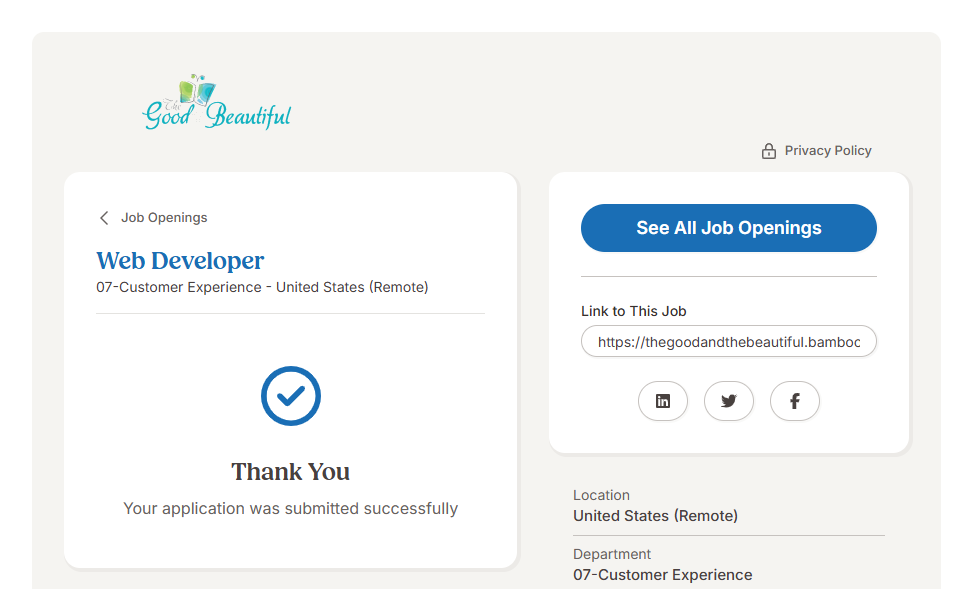The image size is (973, 589).
Task: Click the Department label text
Action: pos(612,554)
